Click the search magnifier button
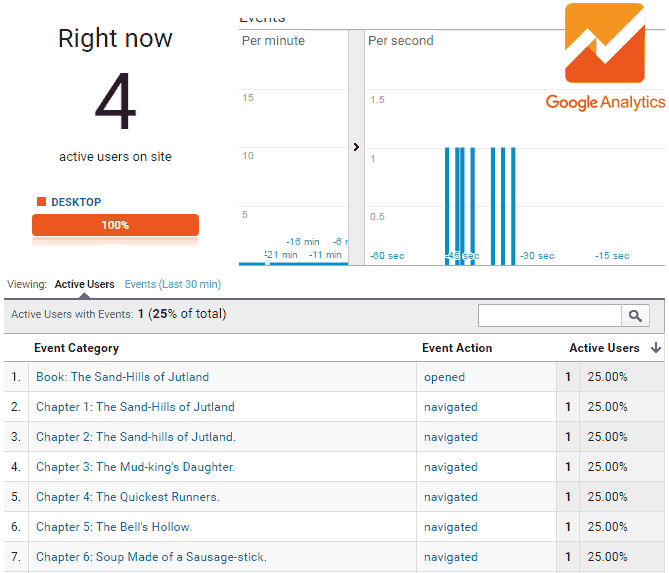The width and height of the screenshot is (669, 573). [635, 316]
